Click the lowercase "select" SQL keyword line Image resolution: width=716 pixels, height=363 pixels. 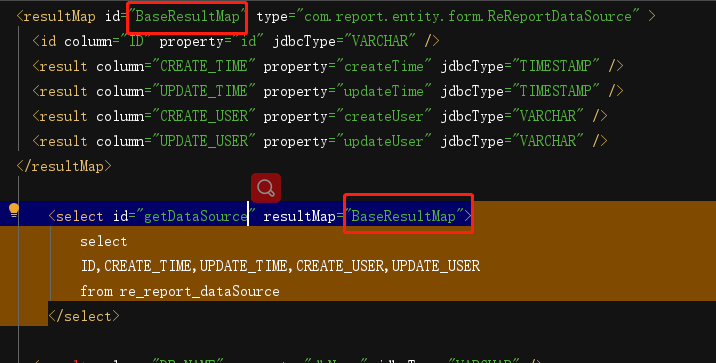[104, 242]
